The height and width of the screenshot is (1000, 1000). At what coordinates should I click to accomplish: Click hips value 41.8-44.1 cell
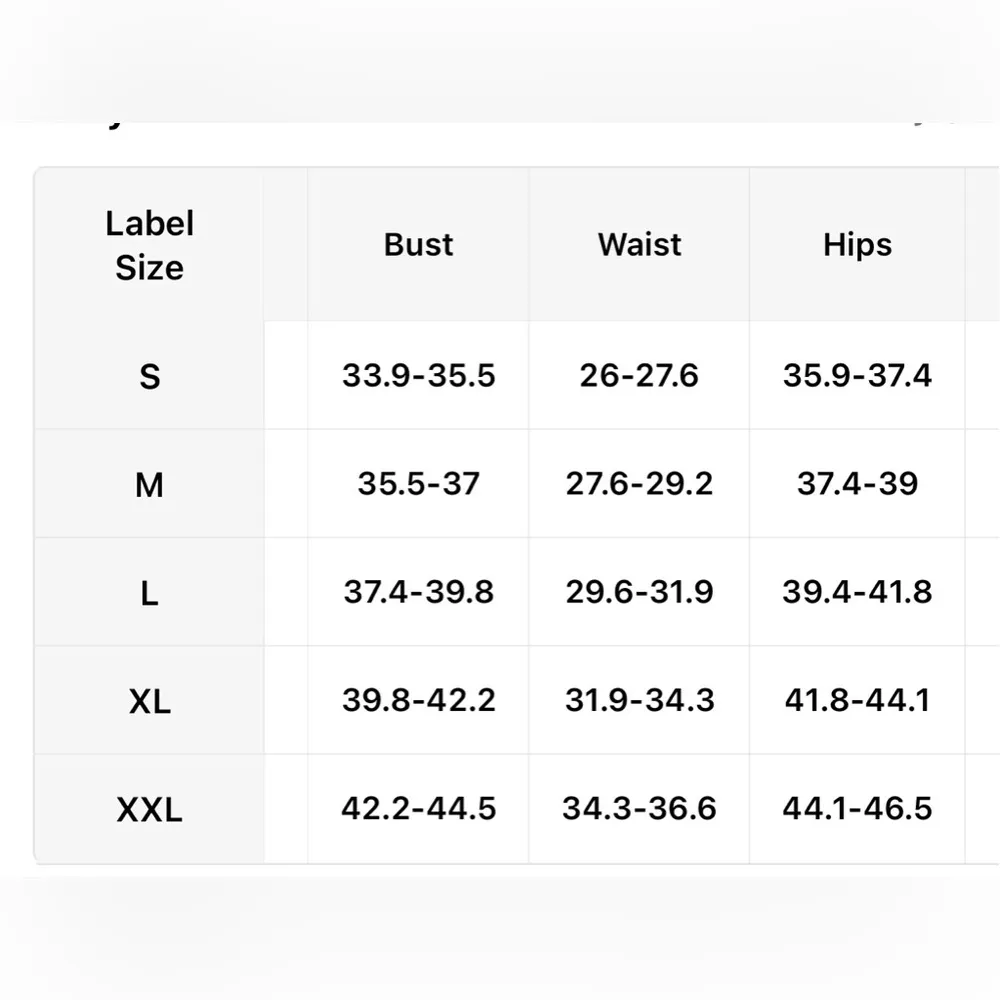pos(857,700)
